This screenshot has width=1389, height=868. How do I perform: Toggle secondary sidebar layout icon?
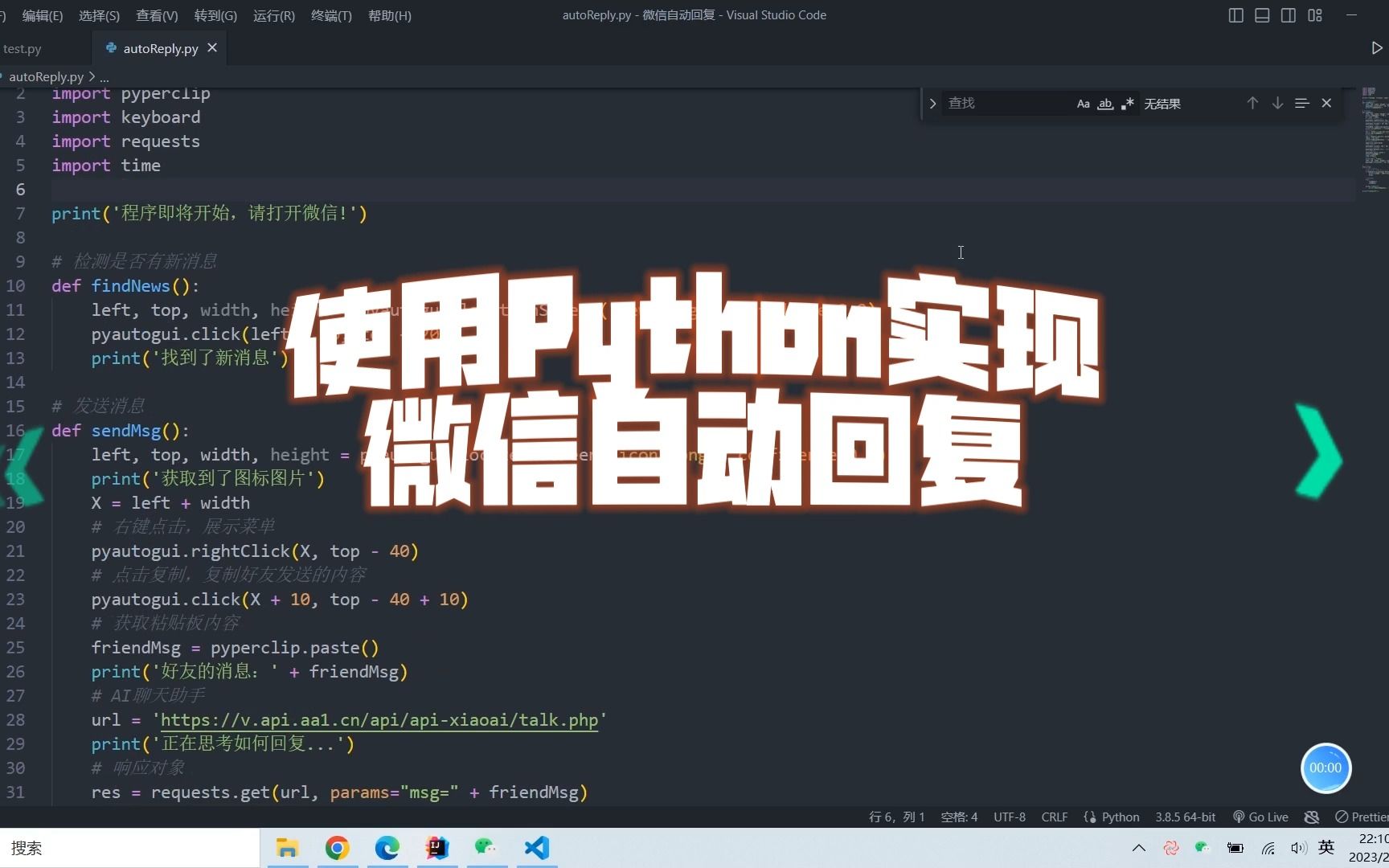click(x=1288, y=15)
